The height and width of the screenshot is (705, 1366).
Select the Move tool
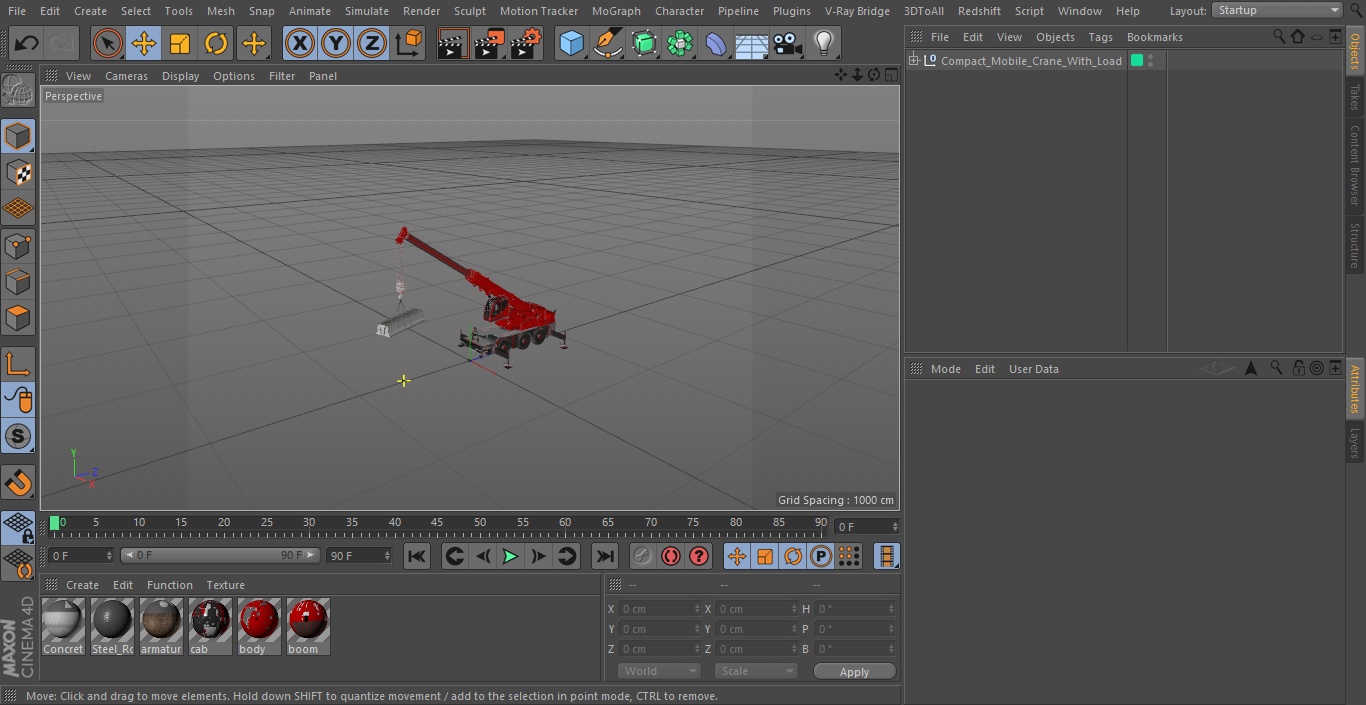[x=144, y=43]
